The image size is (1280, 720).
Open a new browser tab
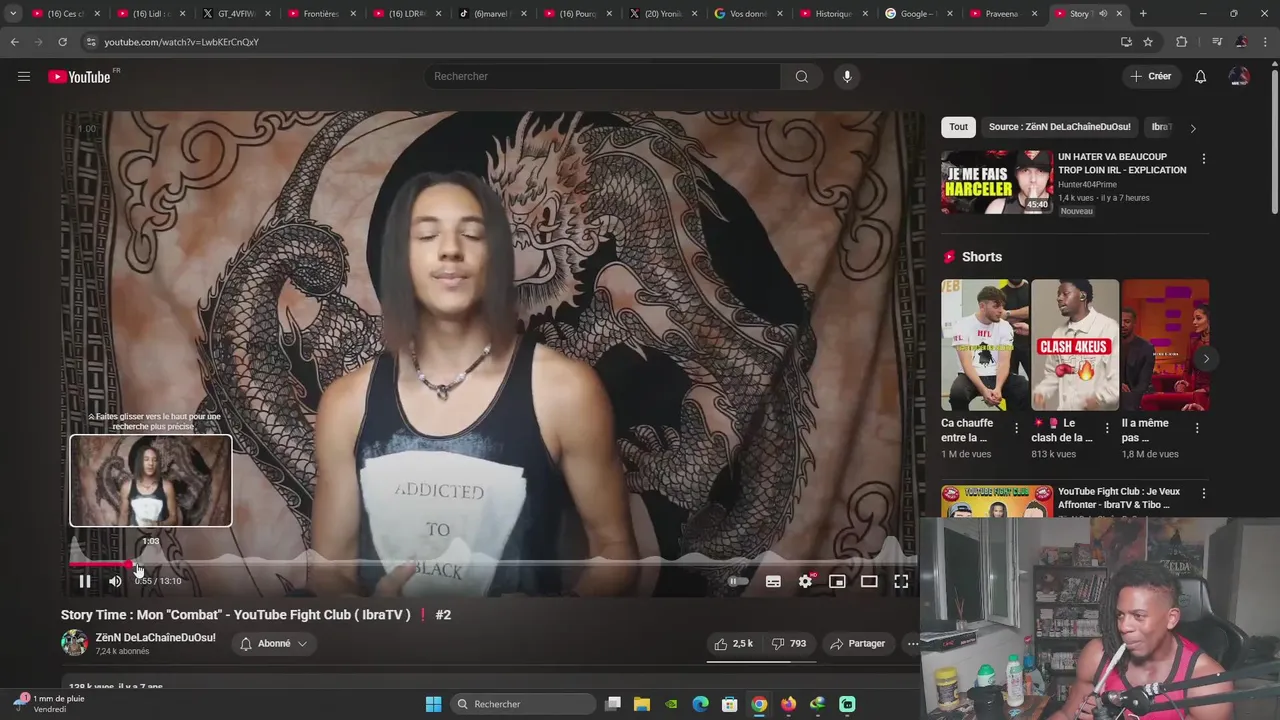pyautogui.click(x=1143, y=14)
